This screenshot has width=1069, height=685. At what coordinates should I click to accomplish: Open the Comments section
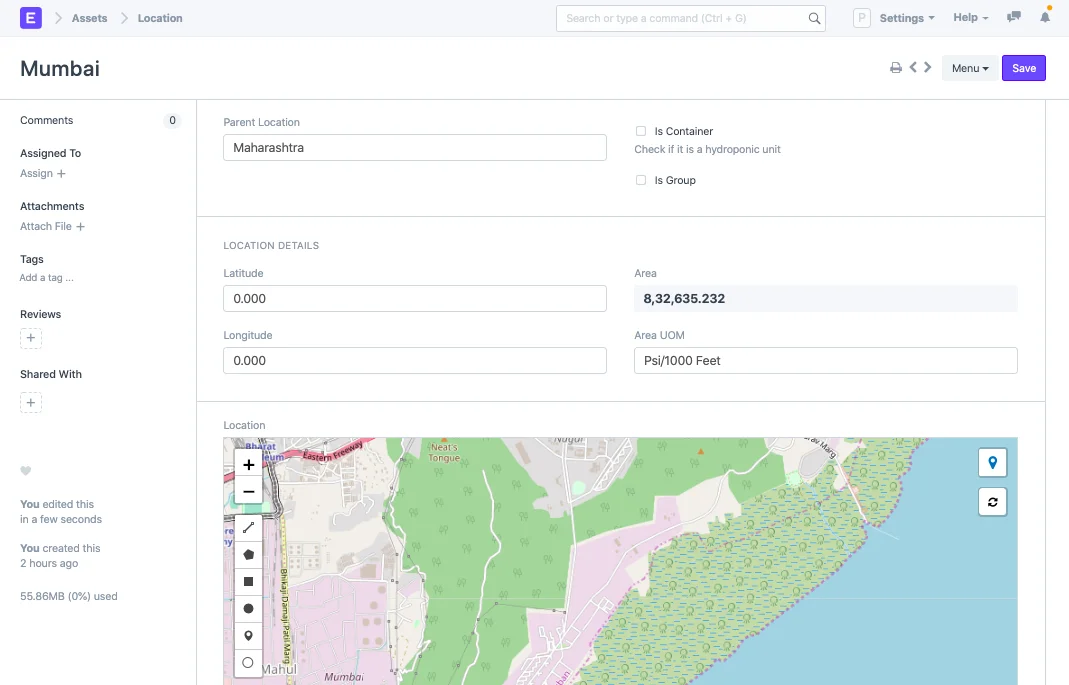tap(46, 120)
